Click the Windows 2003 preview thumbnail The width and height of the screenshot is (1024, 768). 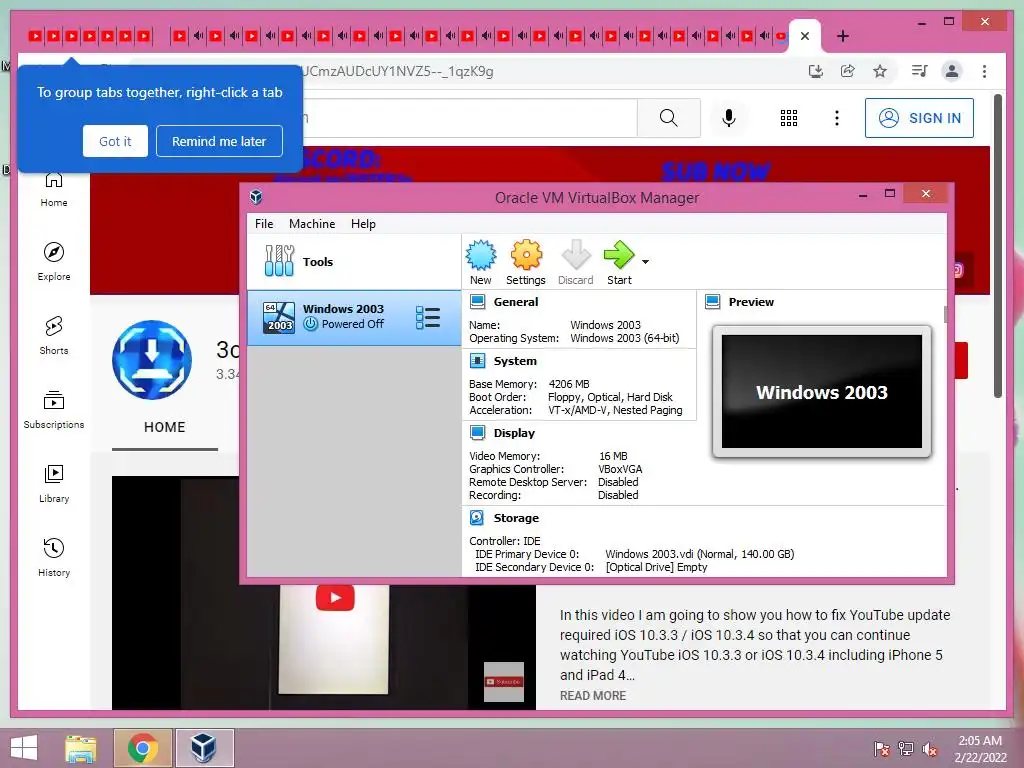[x=822, y=391]
